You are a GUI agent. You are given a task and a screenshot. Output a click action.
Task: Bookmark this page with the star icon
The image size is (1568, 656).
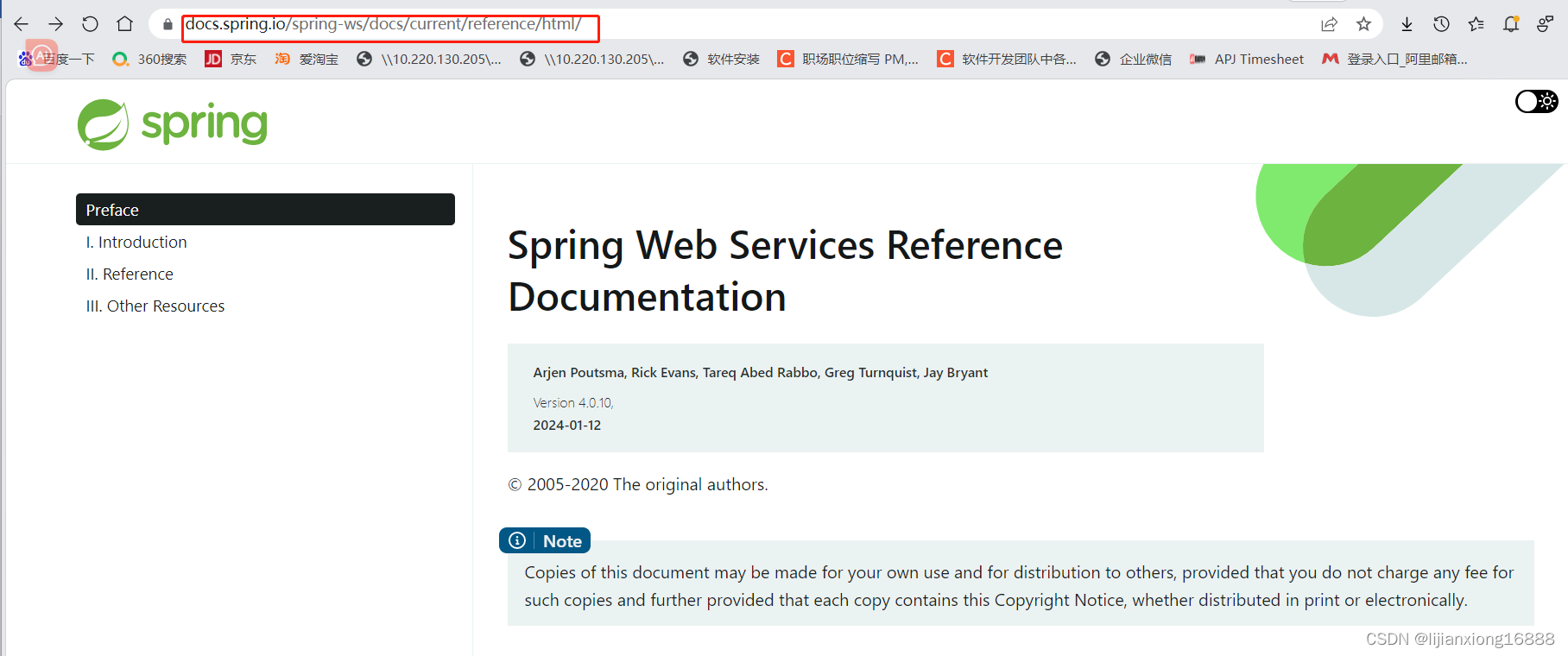[x=1363, y=24]
